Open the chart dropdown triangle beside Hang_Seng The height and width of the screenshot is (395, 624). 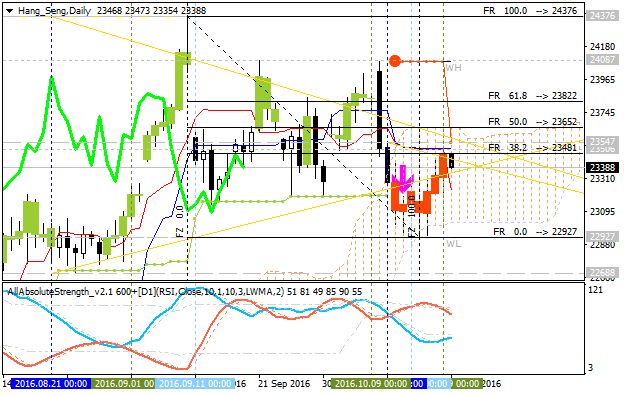click(10, 11)
